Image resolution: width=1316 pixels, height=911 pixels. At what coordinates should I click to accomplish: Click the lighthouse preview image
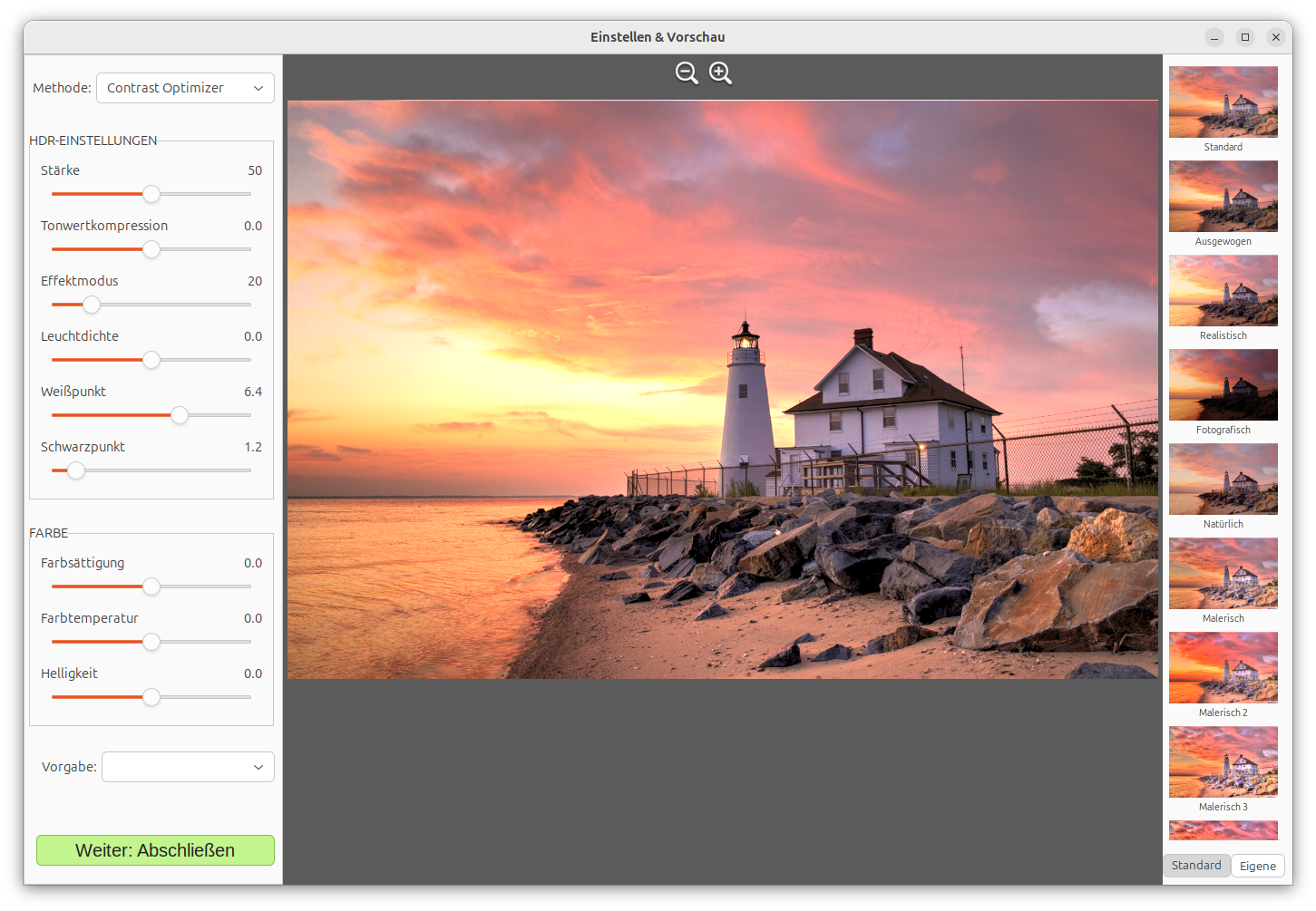coord(722,390)
